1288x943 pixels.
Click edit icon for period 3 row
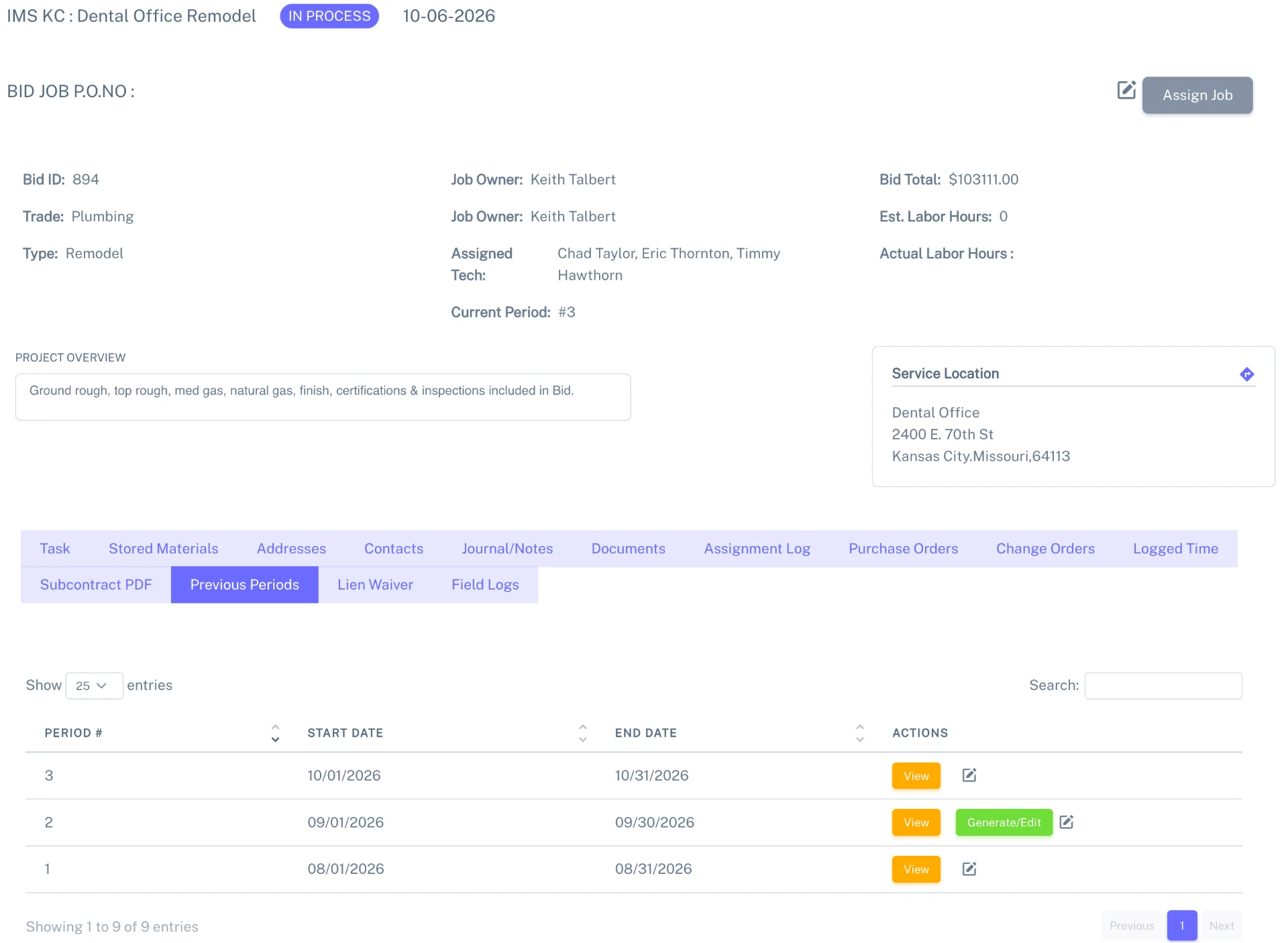(x=969, y=775)
